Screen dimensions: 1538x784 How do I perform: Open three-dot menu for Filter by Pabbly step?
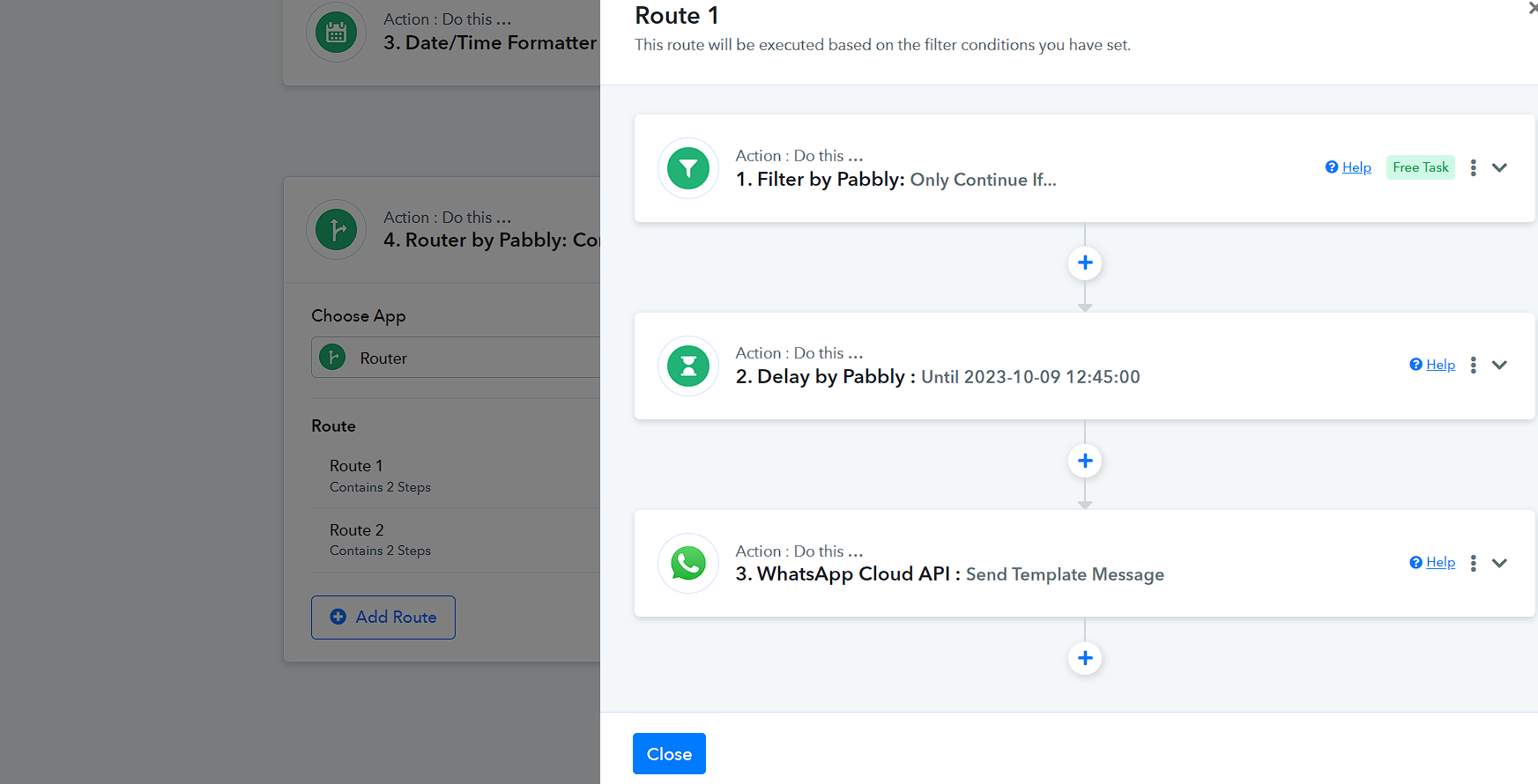1473,167
